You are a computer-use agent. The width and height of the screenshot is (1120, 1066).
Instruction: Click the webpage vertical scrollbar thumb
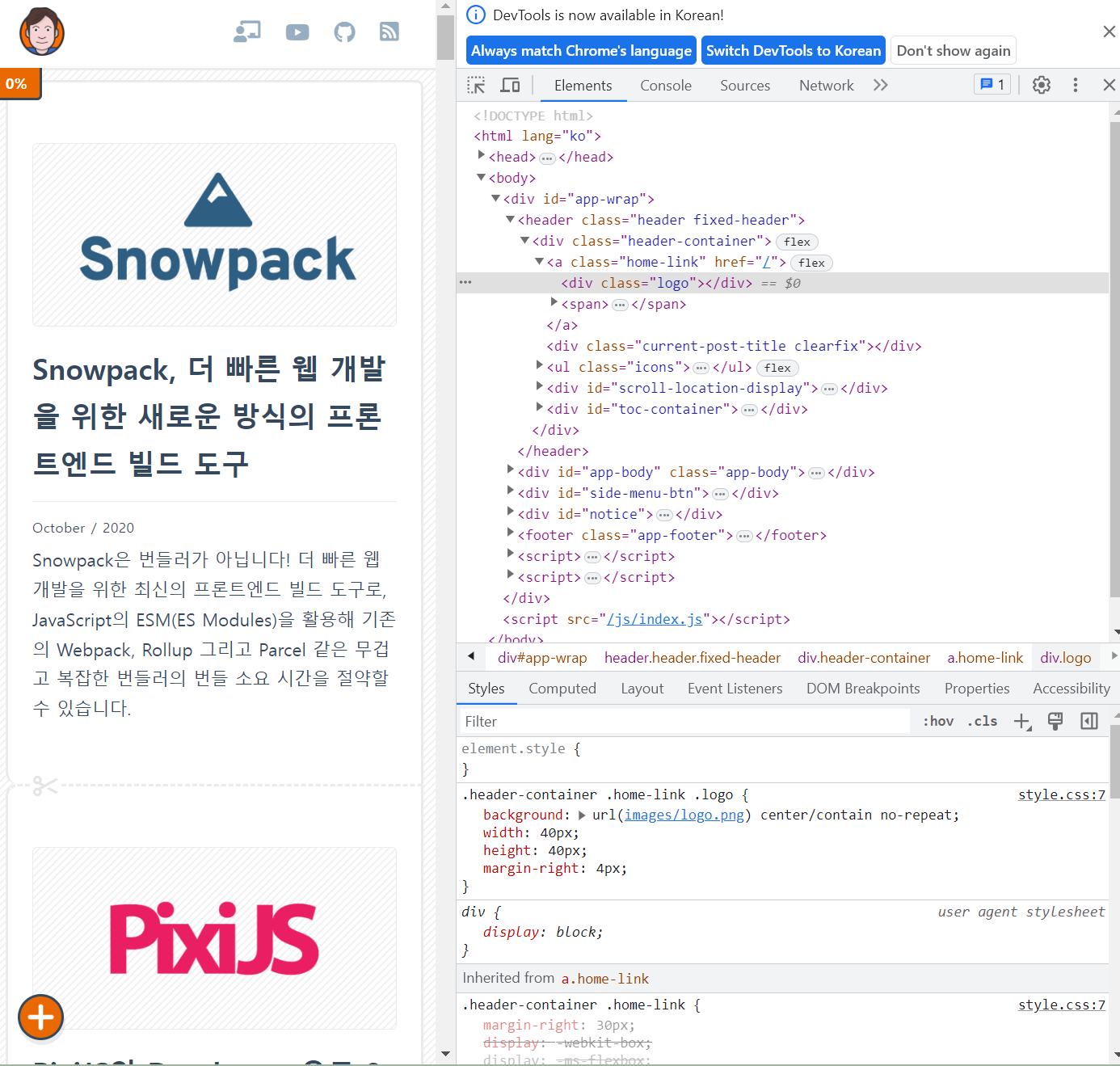pyautogui.click(x=445, y=37)
